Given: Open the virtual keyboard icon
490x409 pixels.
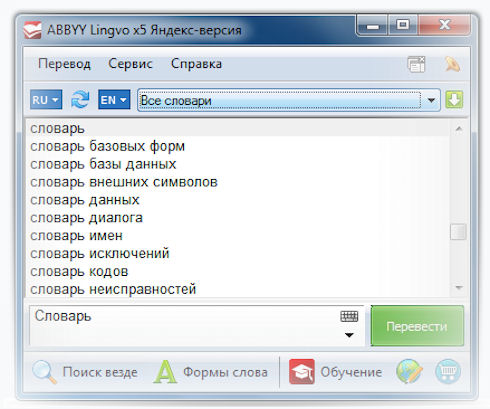Looking at the screenshot, I should click(349, 316).
